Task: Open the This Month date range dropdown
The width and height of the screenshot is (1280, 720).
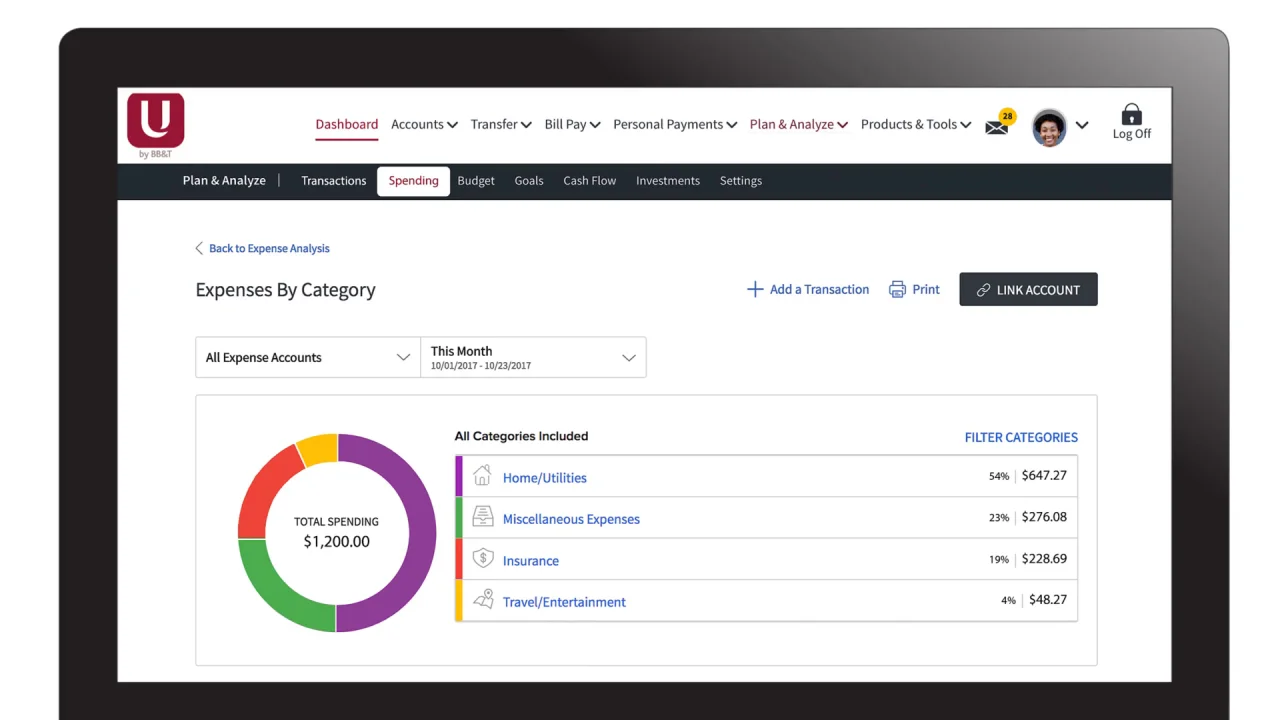Action: [x=534, y=357]
